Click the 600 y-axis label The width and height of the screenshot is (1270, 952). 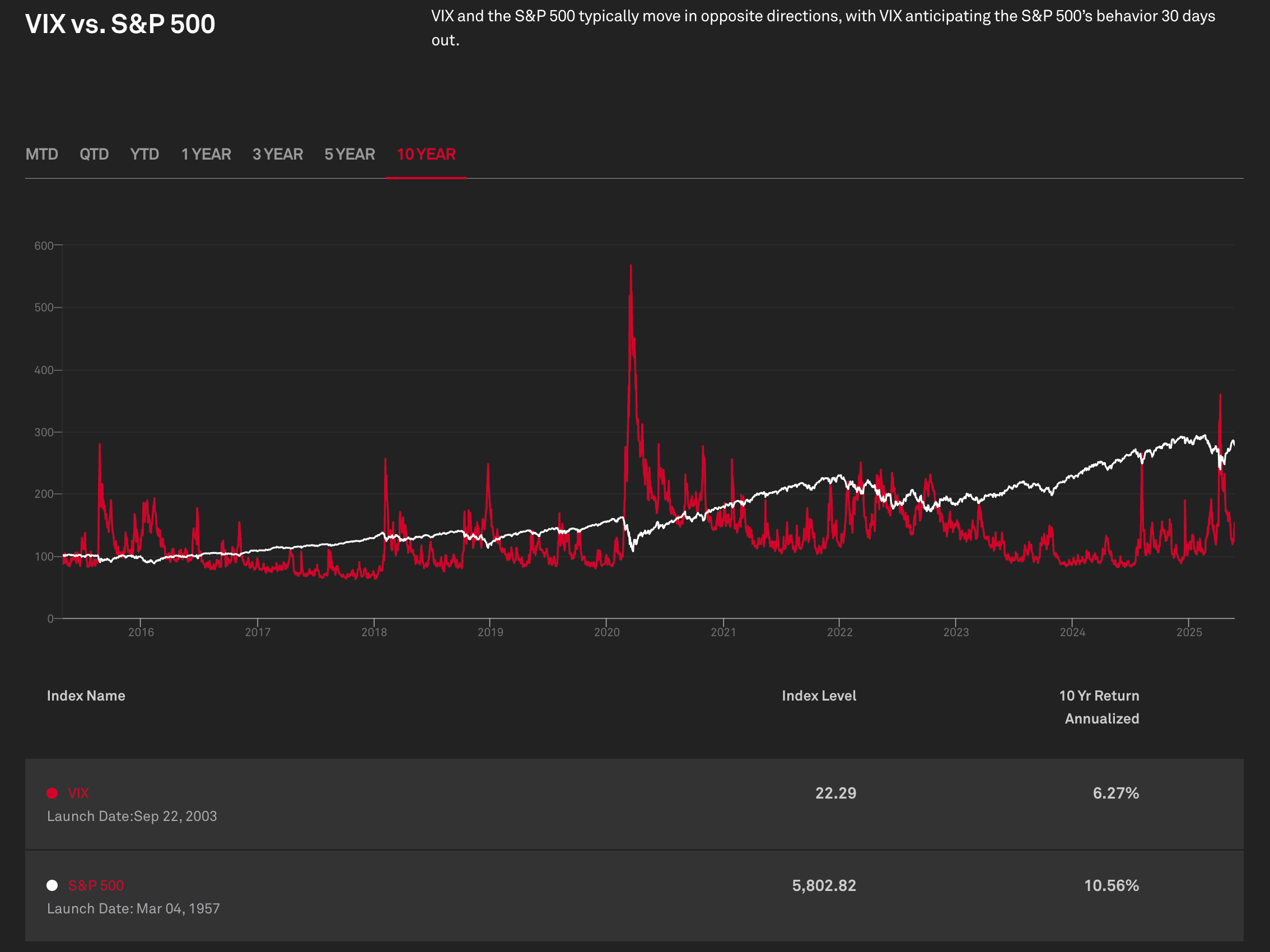point(44,246)
